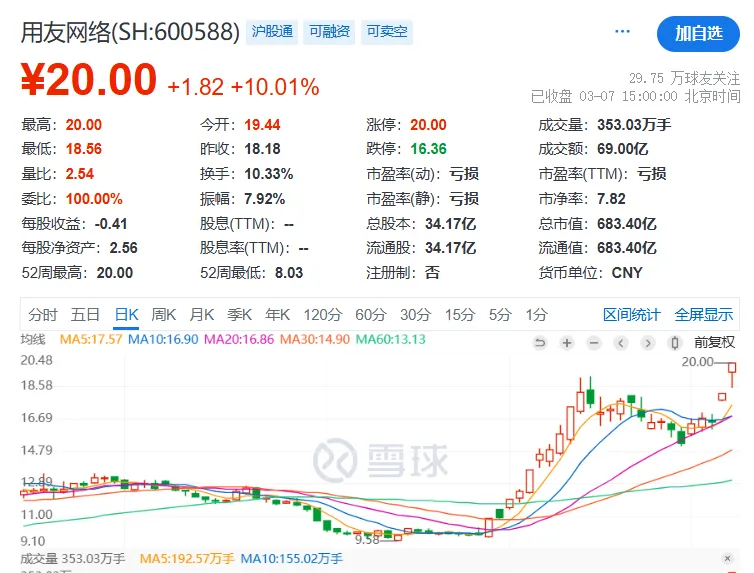
Task: Open the three-dot more options menu
Action: point(622,32)
